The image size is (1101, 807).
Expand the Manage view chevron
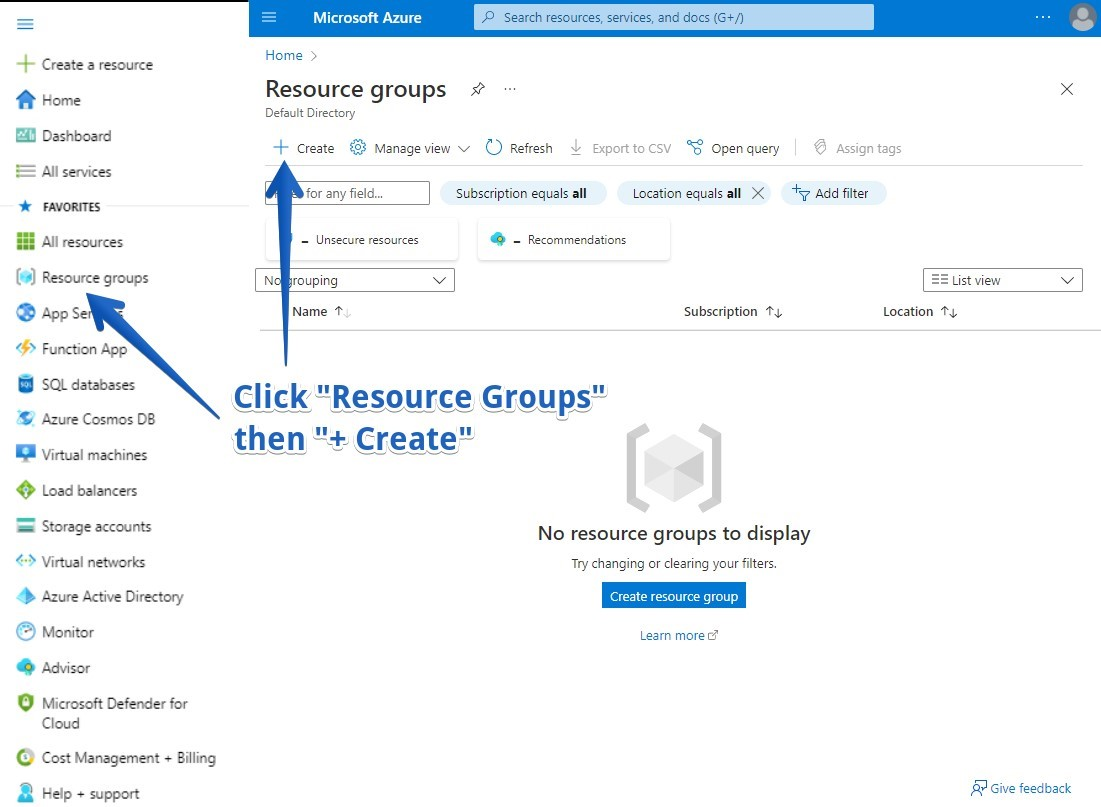pos(464,149)
